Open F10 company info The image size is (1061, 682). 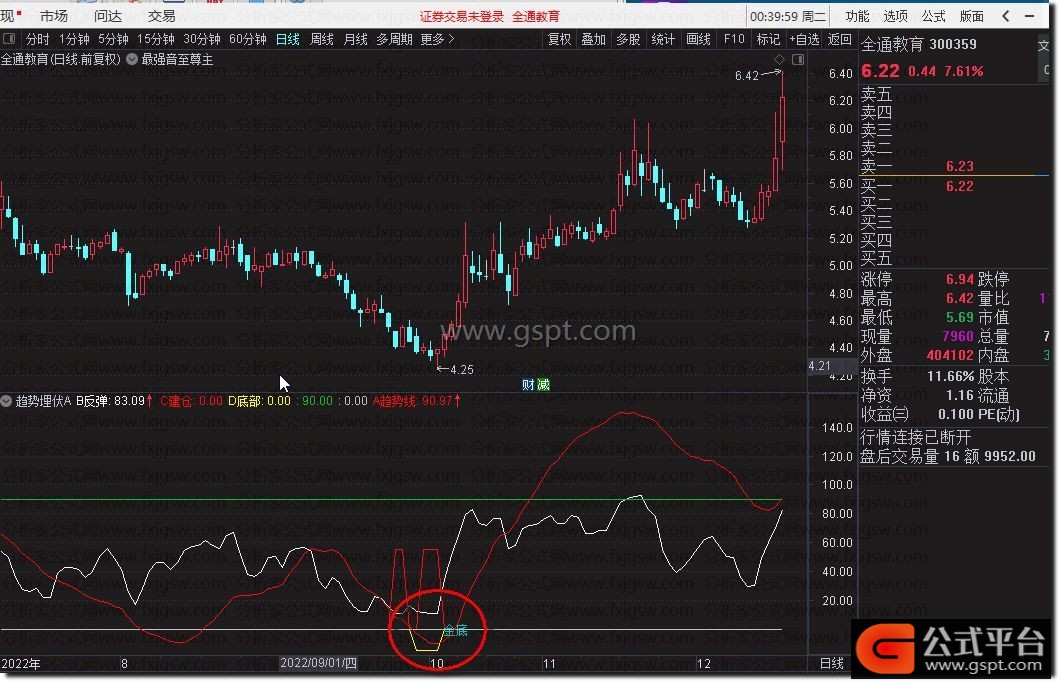tap(734, 39)
